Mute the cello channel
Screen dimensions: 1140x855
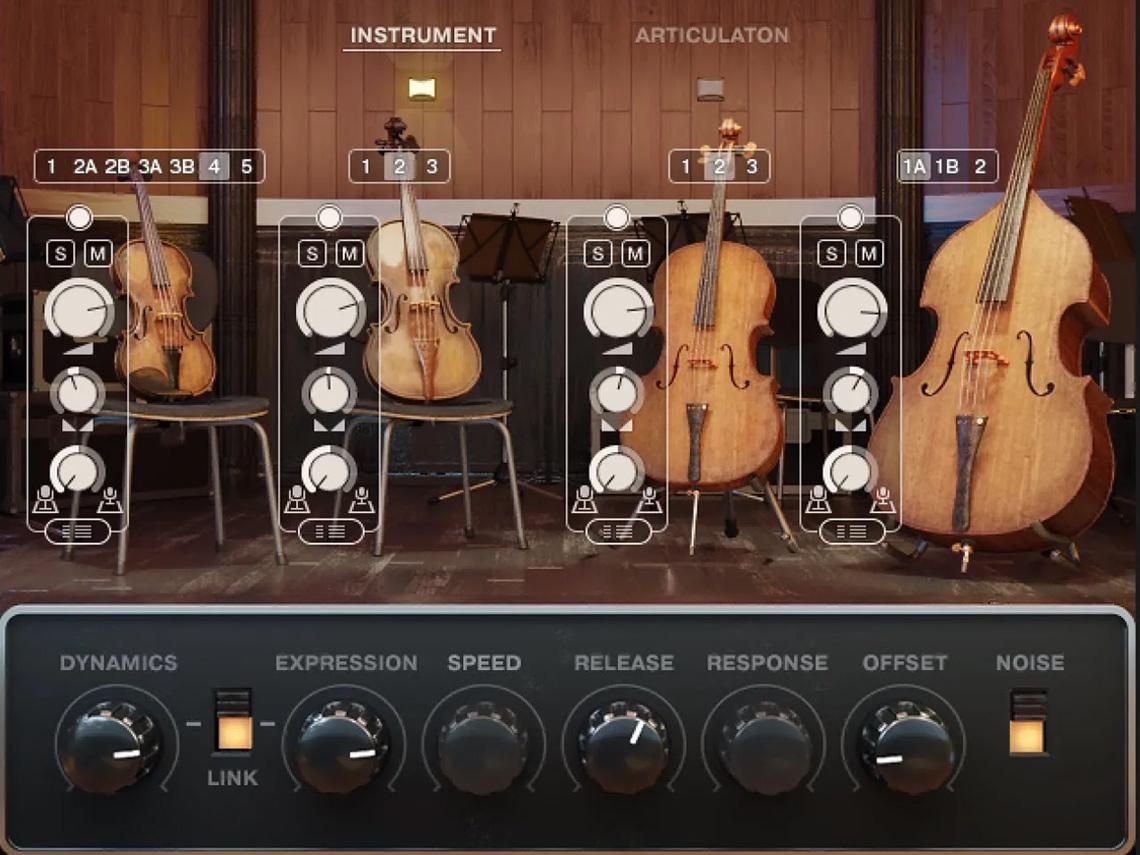pos(635,253)
